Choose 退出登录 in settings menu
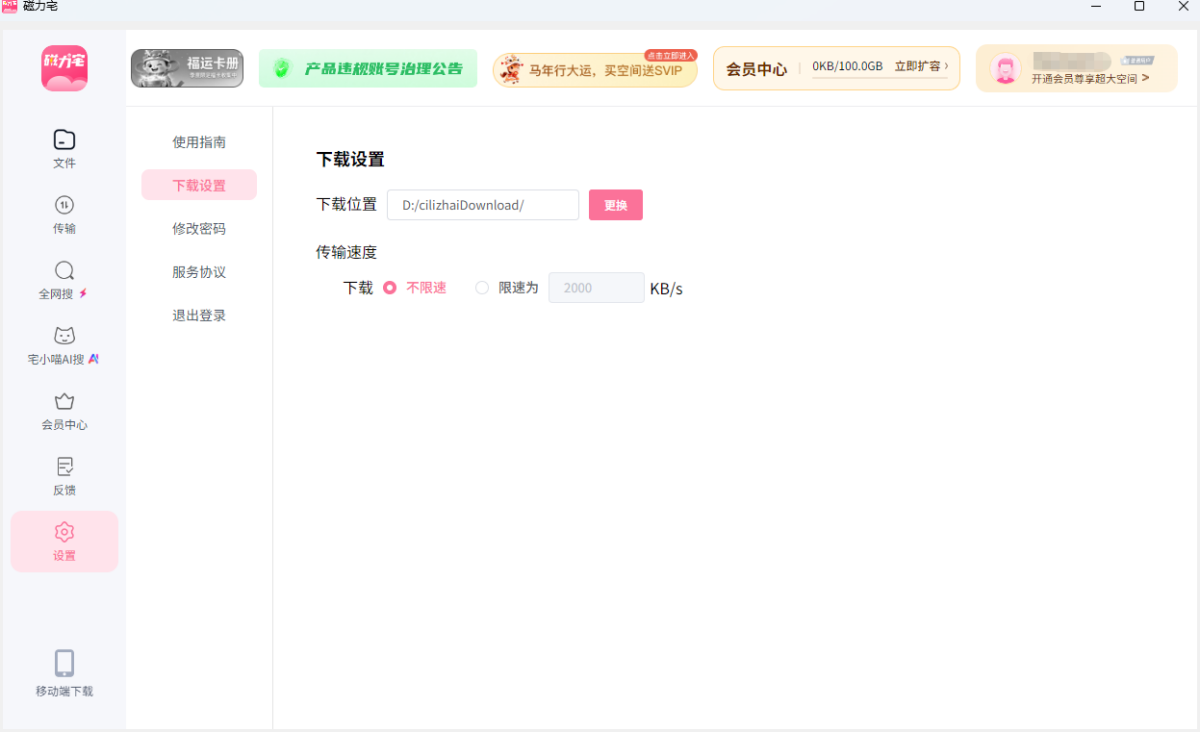Screen dimensions: 1200x732 click(x=199, y=315)
